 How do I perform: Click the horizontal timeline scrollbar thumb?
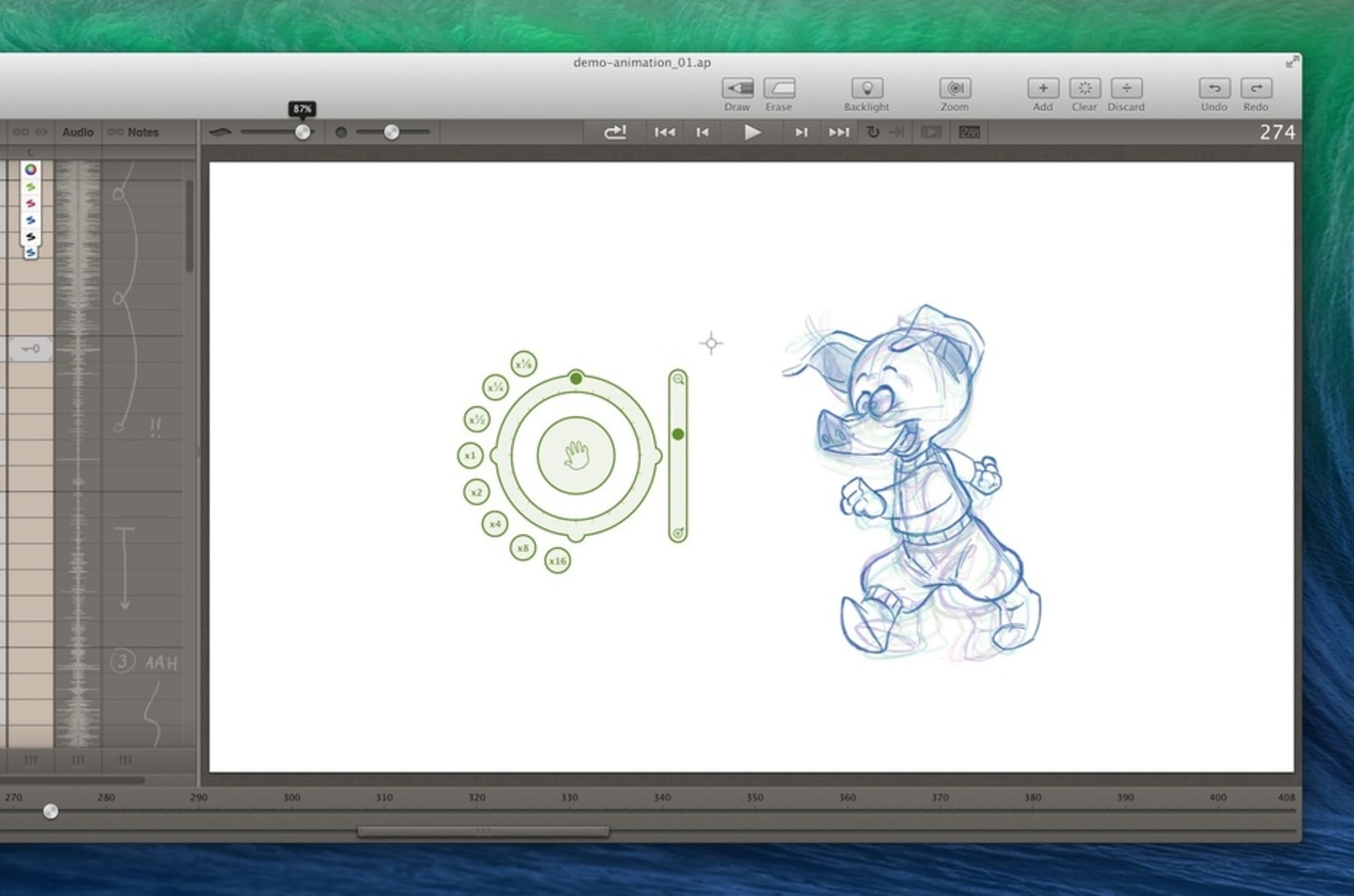coord(483,831)
